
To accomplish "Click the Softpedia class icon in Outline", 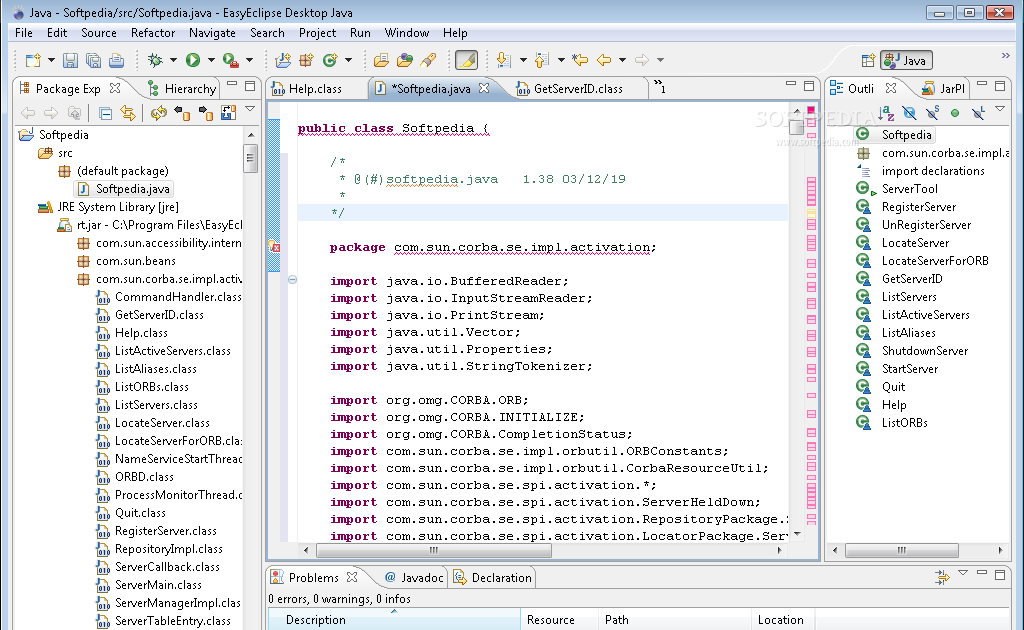I will pos(863,134).
